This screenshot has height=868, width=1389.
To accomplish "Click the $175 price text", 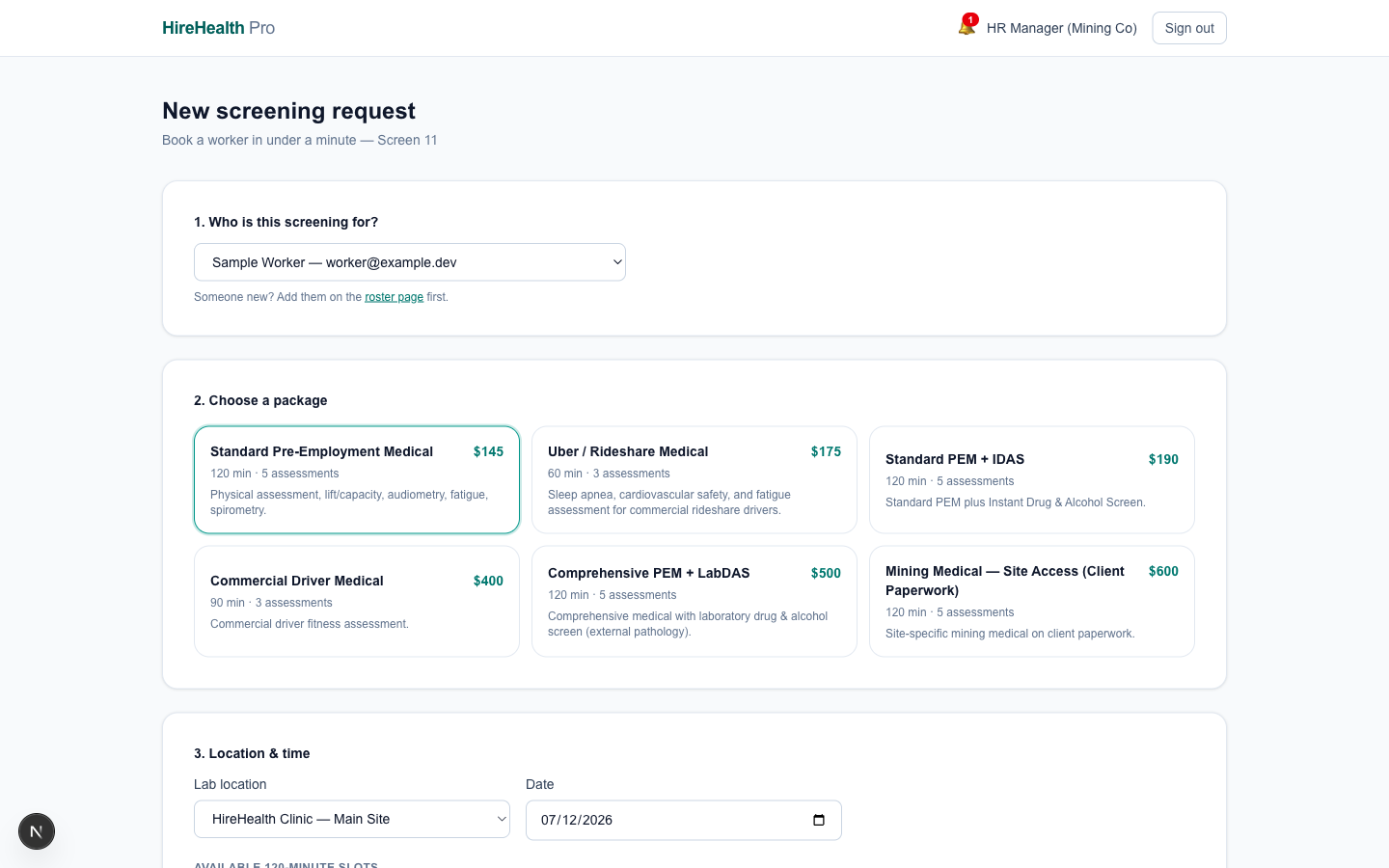I will [x=826, y=451].
